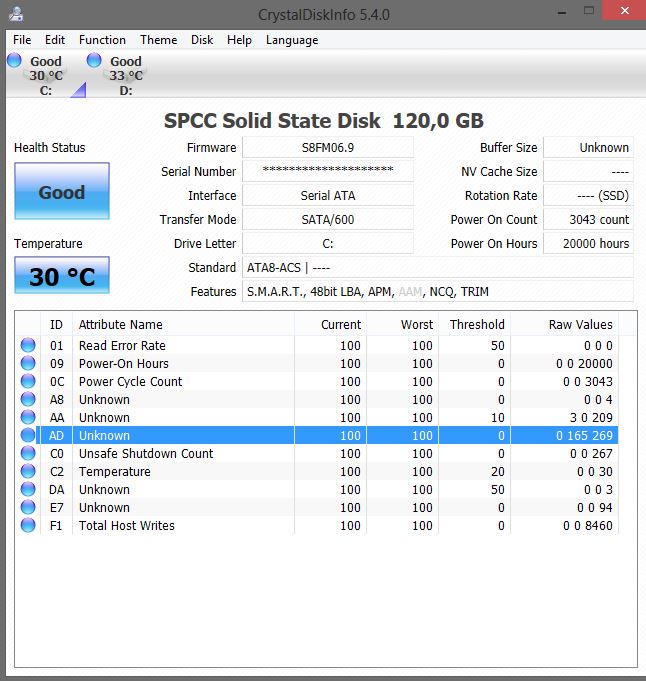The width and height of the screenshot is (646, 681).
Task: Select the Unsafe Shutdown Count attribute name
Action: point(146,453)
